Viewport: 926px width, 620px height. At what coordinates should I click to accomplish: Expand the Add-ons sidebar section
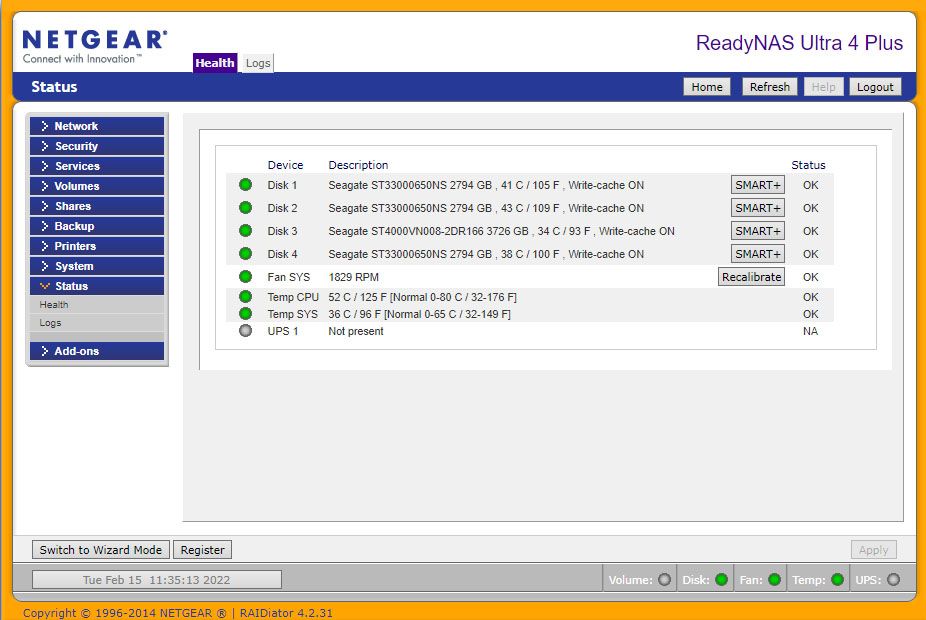tap(96, 351)
